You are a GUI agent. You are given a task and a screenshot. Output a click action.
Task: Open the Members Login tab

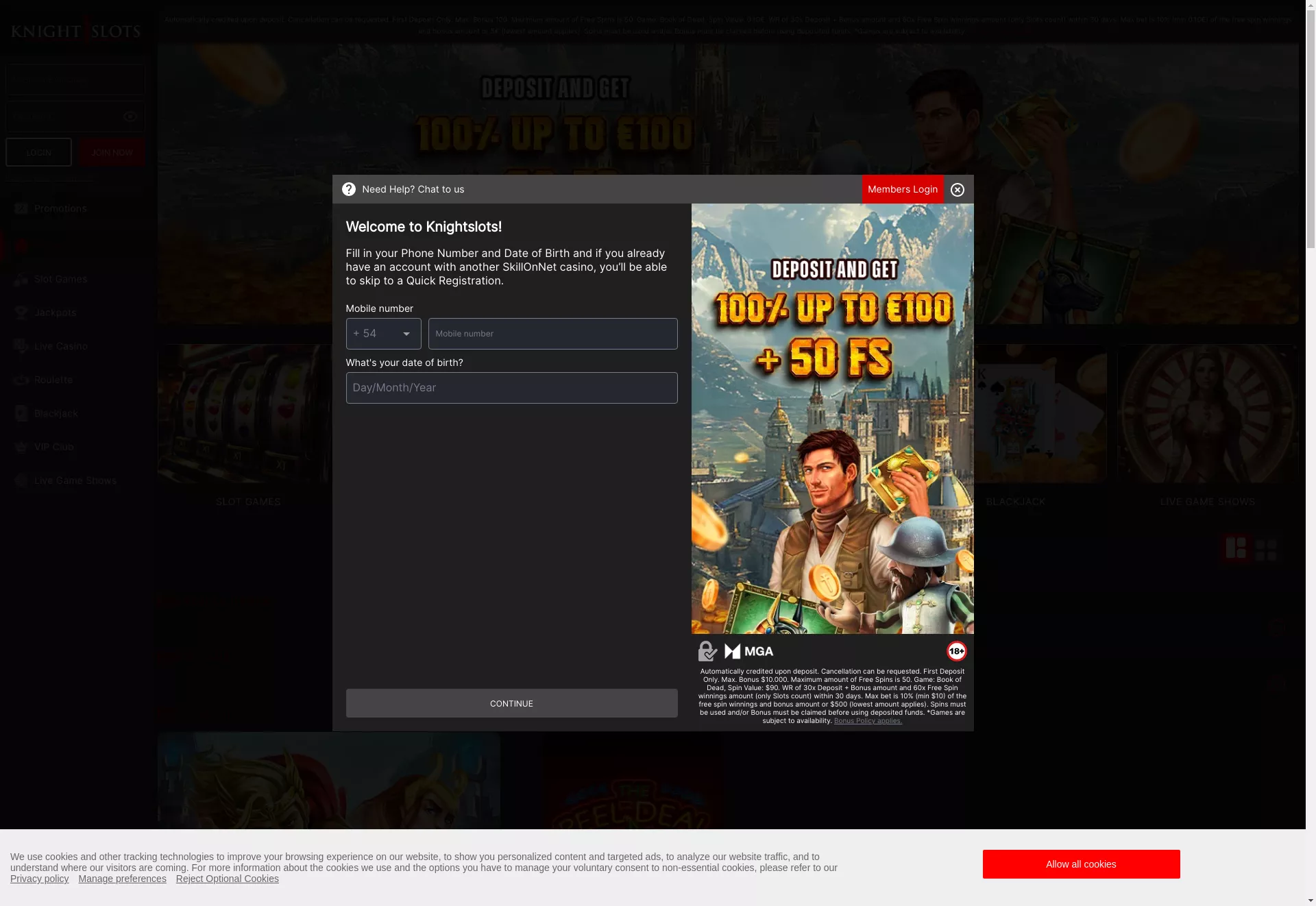902,189
